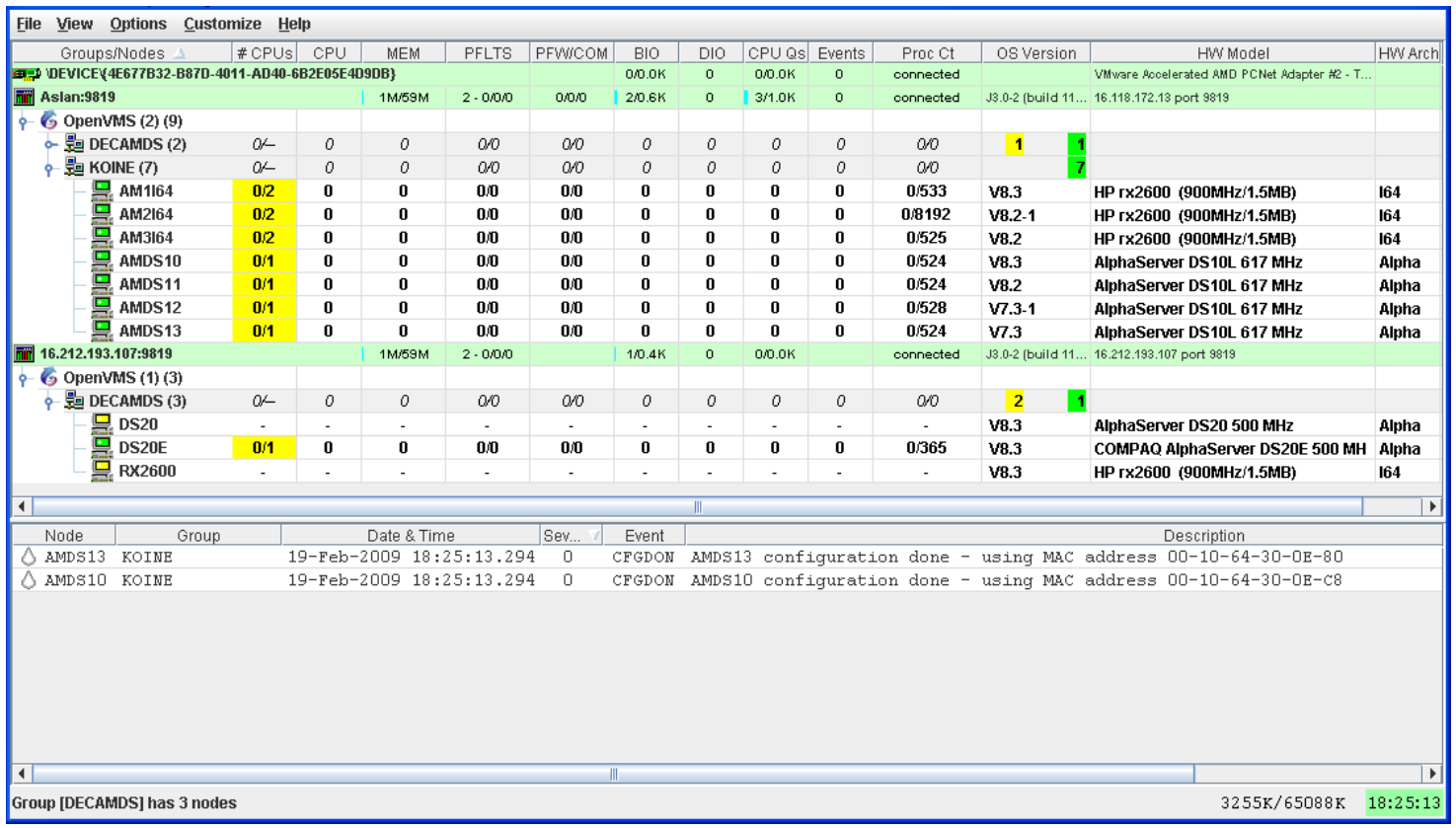Click the OpenVMS (1) (3) globe icon
The width and height of the screenshot is (1456, 828).
[48, 377]
